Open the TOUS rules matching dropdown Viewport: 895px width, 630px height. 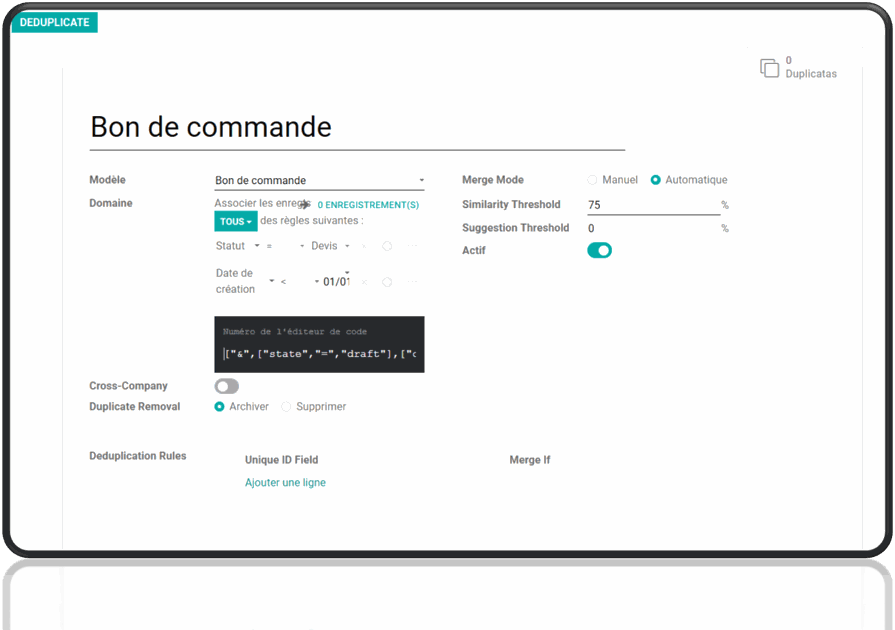pos(235,221)
